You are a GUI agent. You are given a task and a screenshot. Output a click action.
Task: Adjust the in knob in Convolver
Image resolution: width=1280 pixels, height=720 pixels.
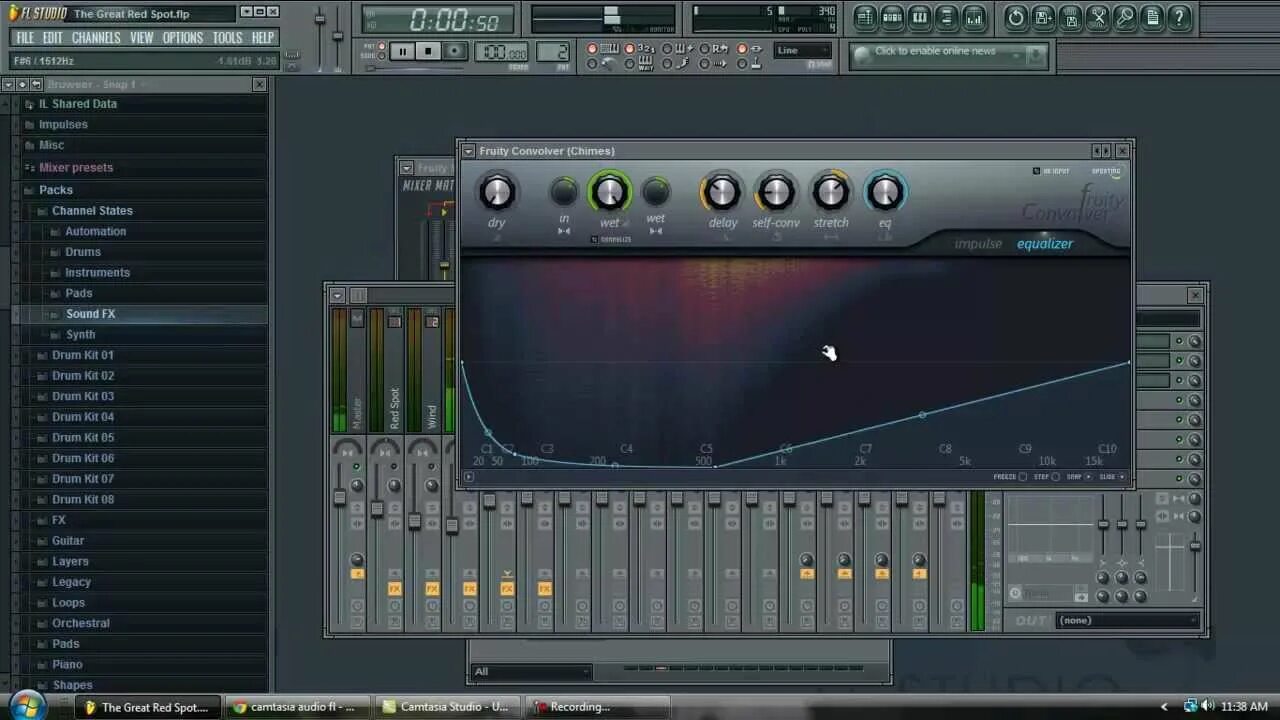click(x=564, y=191)
